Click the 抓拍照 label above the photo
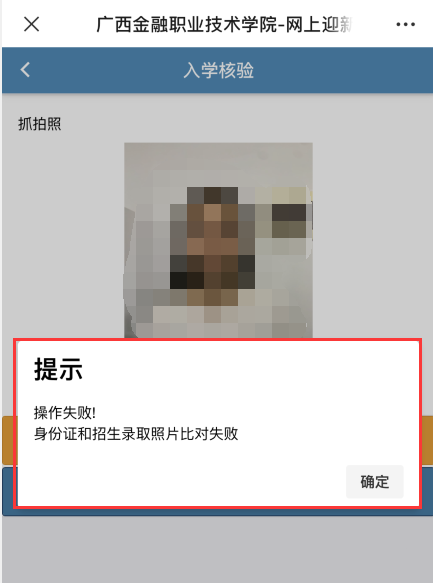Image resolution: width=433 pixels, height=583 pixels. pyautogui.click(x=40, y=124)
